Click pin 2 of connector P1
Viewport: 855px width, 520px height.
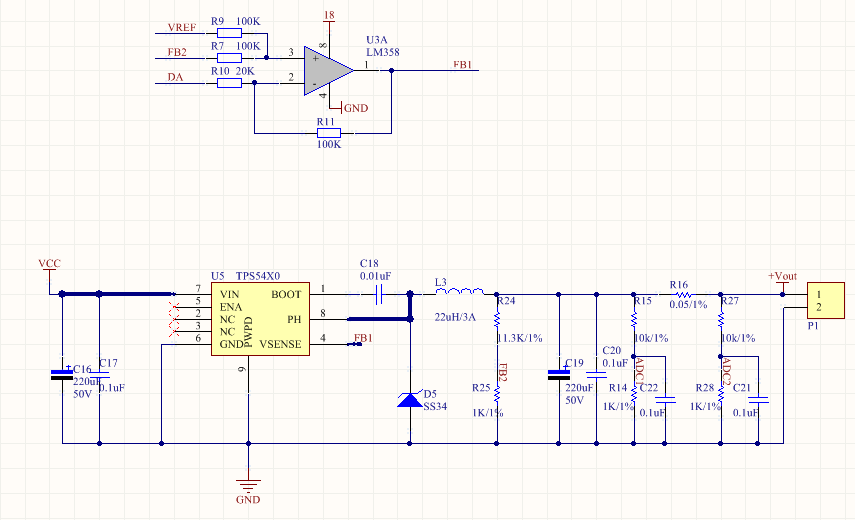pyautogui.click(x=818, y=307)
